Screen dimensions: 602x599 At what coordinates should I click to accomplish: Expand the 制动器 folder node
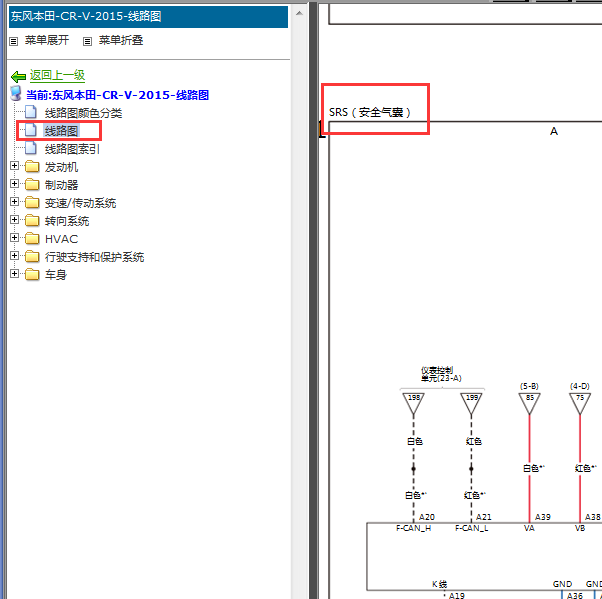(x=14, y=184)
